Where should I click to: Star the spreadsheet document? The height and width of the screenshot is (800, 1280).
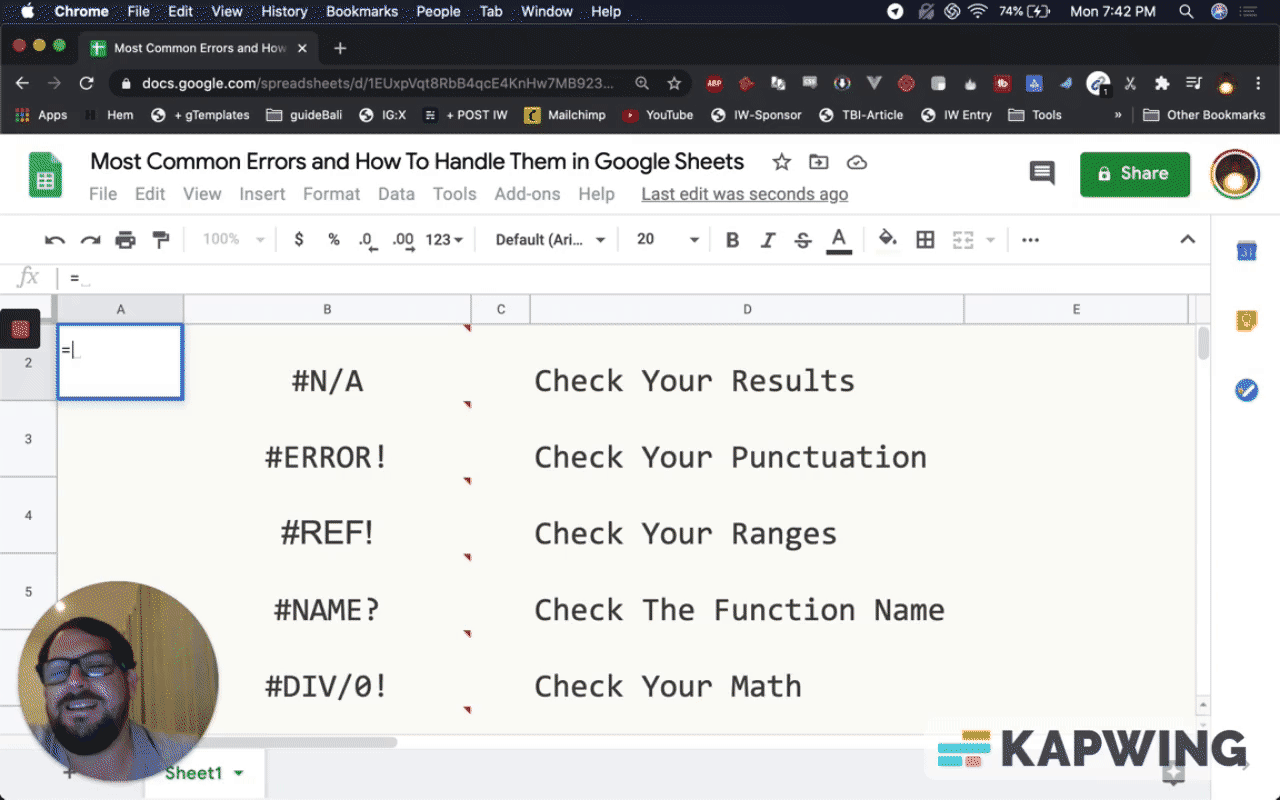point(782,162)
